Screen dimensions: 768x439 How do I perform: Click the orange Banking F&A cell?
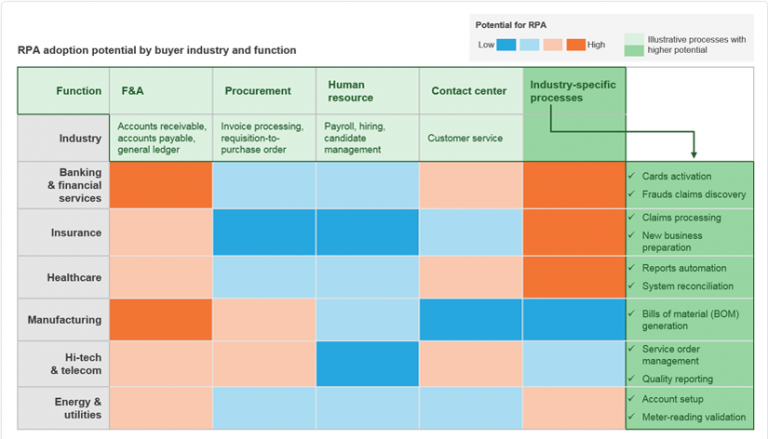click(x=161, y=185)
